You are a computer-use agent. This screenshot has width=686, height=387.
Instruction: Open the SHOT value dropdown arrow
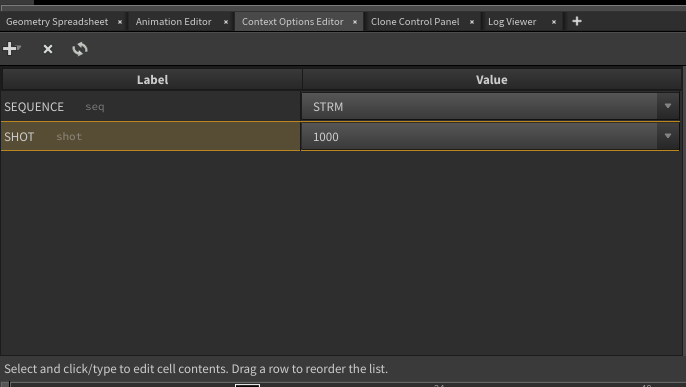[x=668, y=136]
